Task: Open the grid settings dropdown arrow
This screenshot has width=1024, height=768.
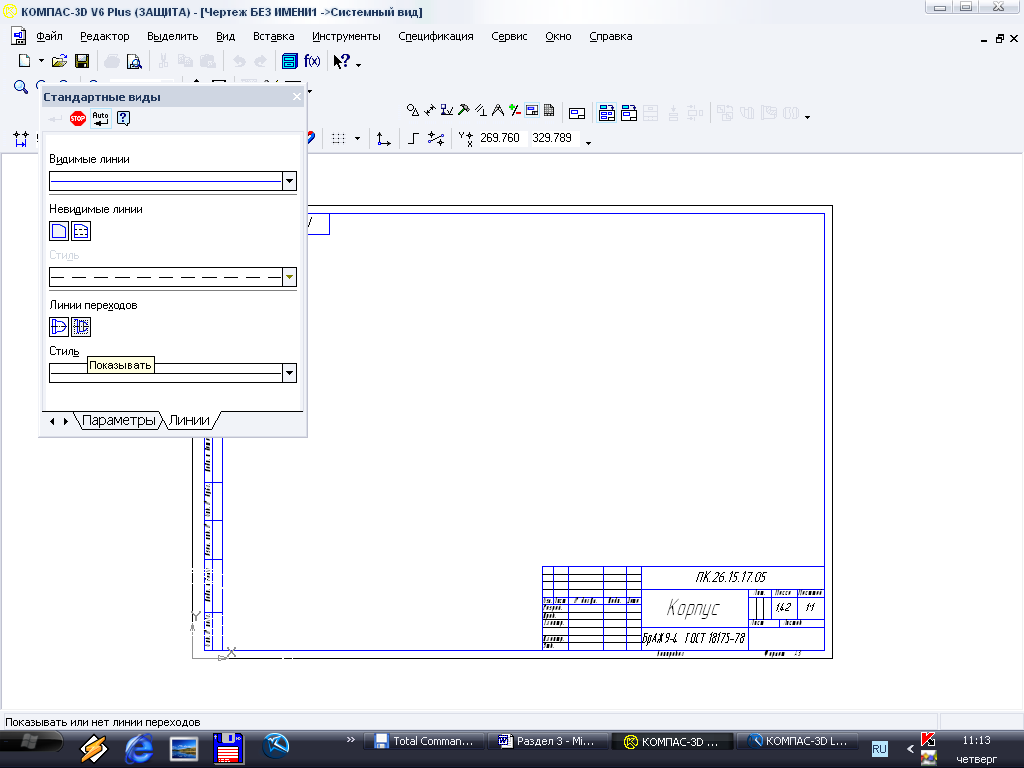Action: click(357, 138)
